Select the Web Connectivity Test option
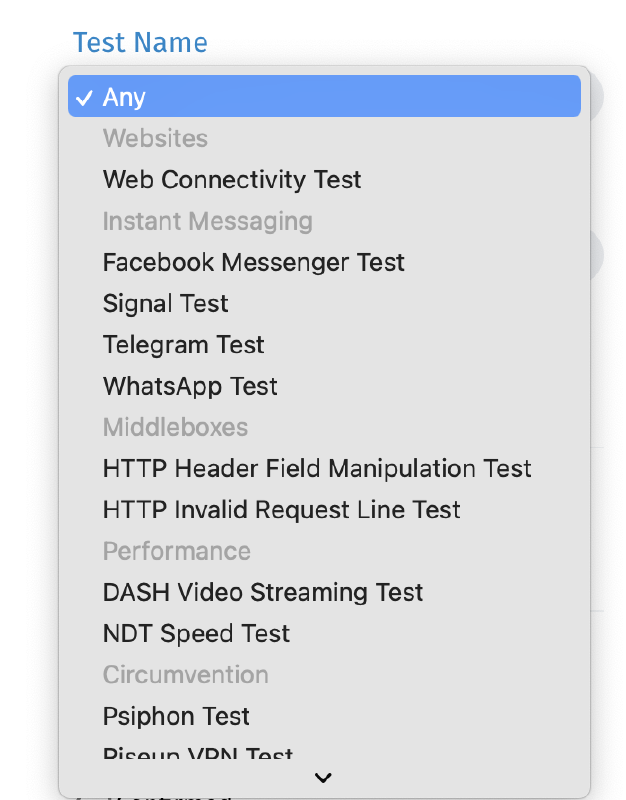 [232, 179]
